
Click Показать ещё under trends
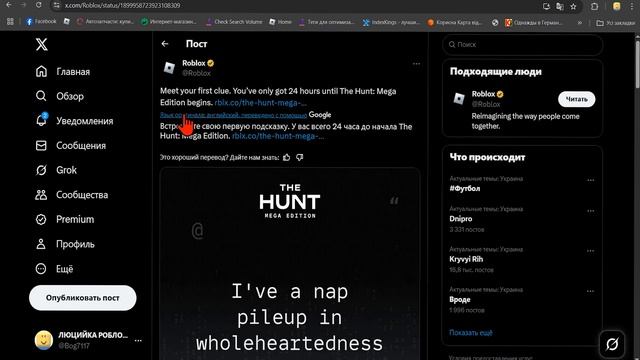(471, 333)
